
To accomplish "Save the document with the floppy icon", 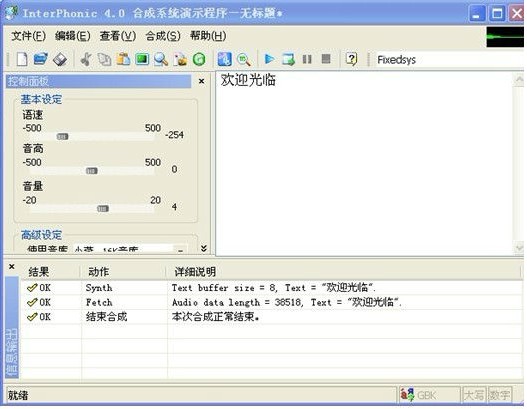I will pyautogui.click(x=60, y=59).
